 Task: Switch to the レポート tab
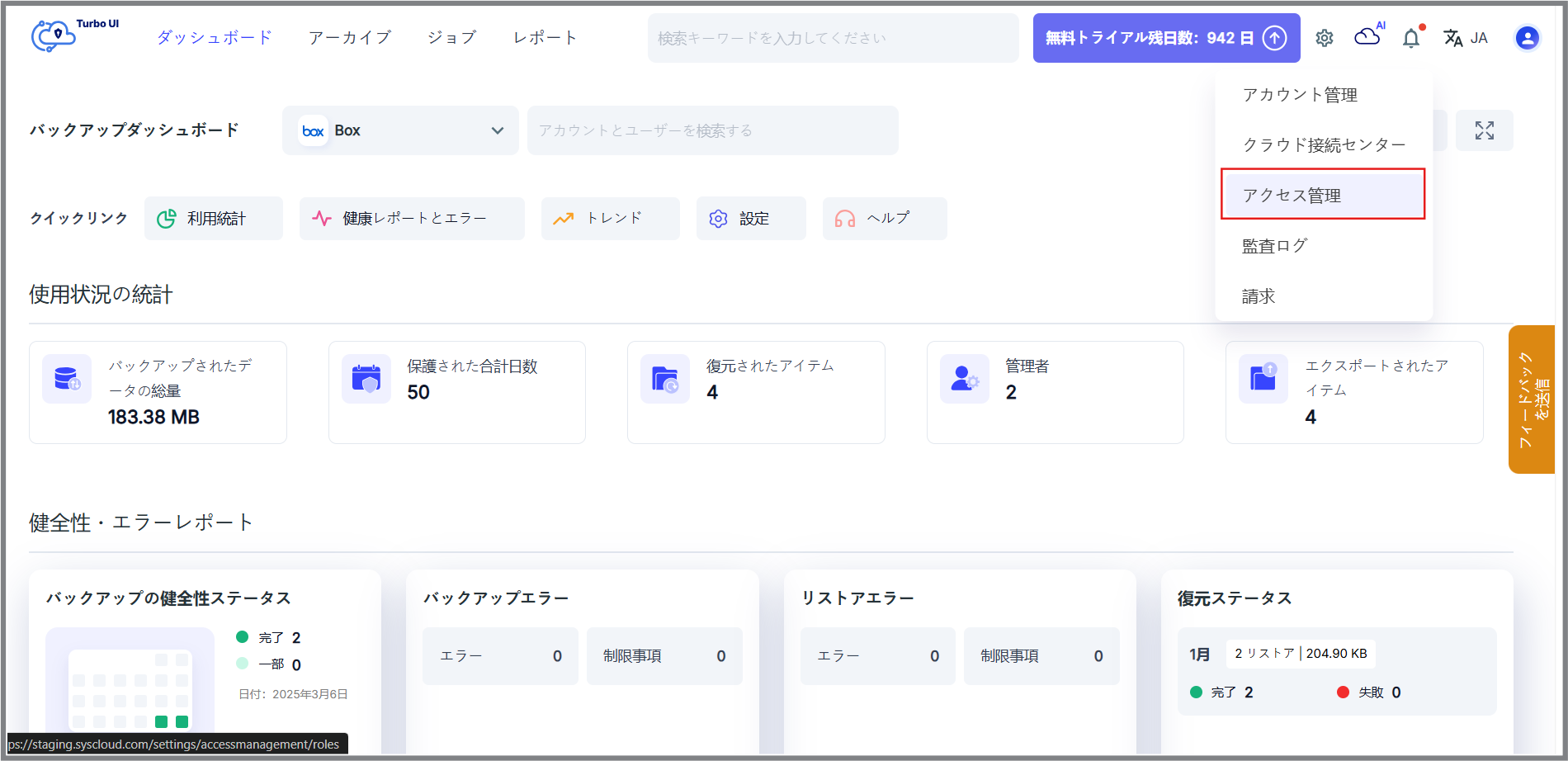[545, 38]
